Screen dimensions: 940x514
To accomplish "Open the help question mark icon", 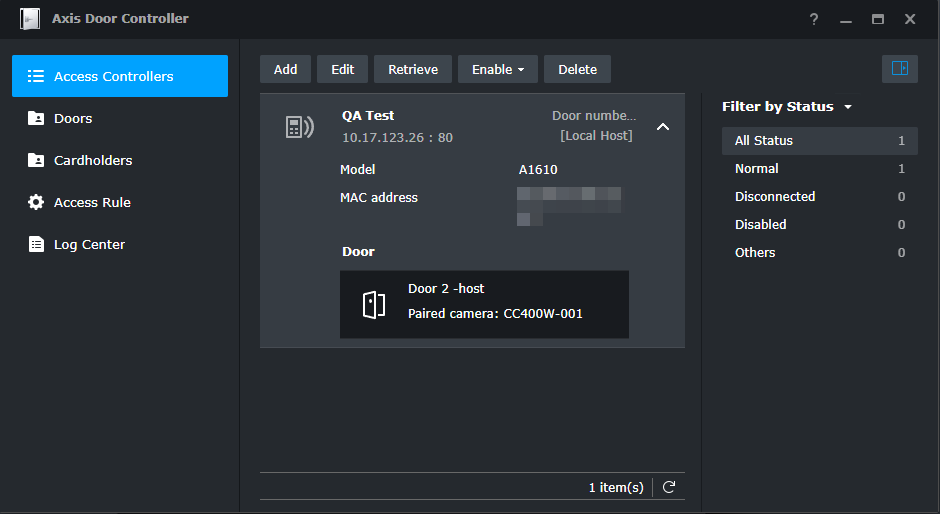I will pos(814,19).
